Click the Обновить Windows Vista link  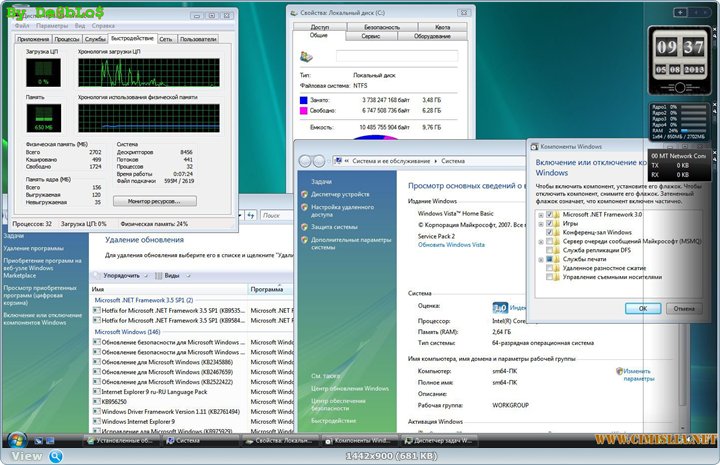point(451,244)
